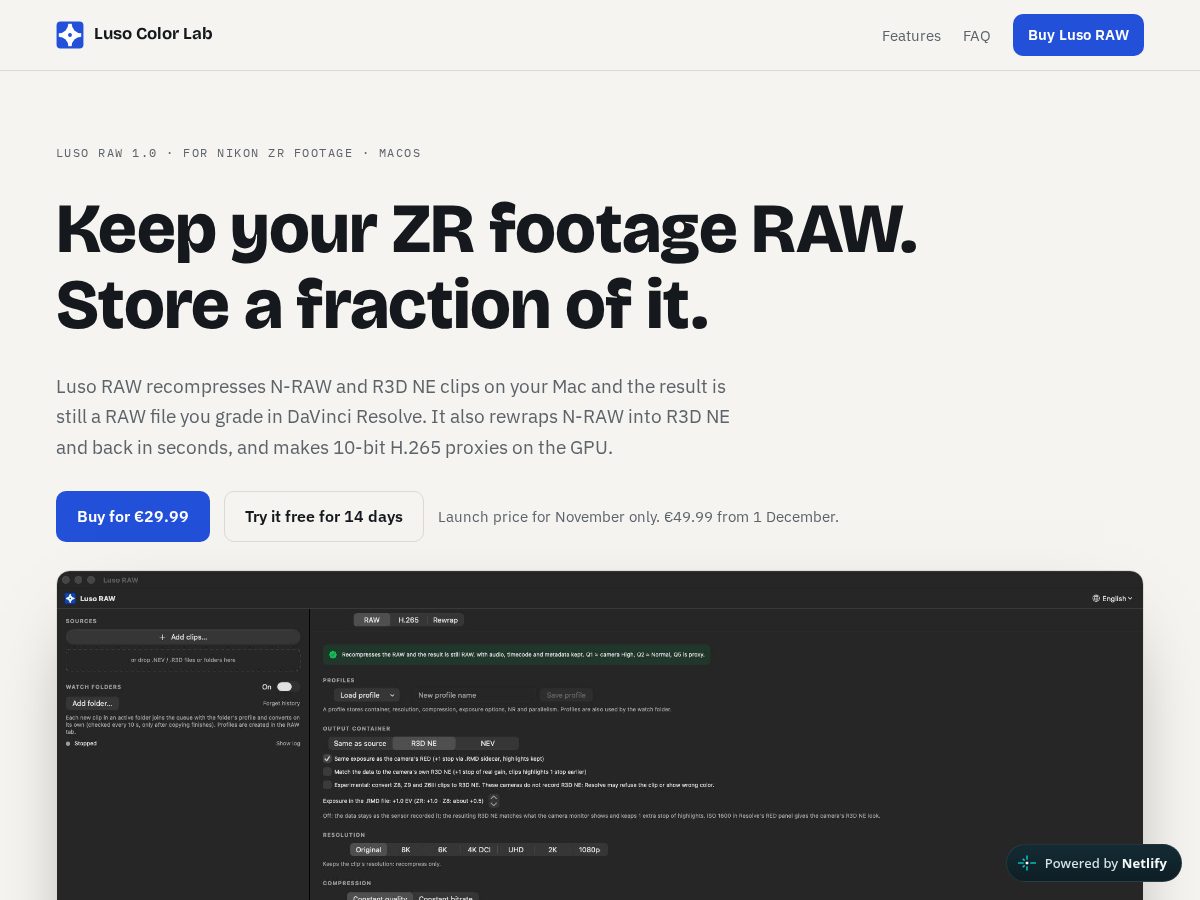Click the 'Luso RAW' window title text
This screenshot has width=1200, height=900.
coord(120,580)
